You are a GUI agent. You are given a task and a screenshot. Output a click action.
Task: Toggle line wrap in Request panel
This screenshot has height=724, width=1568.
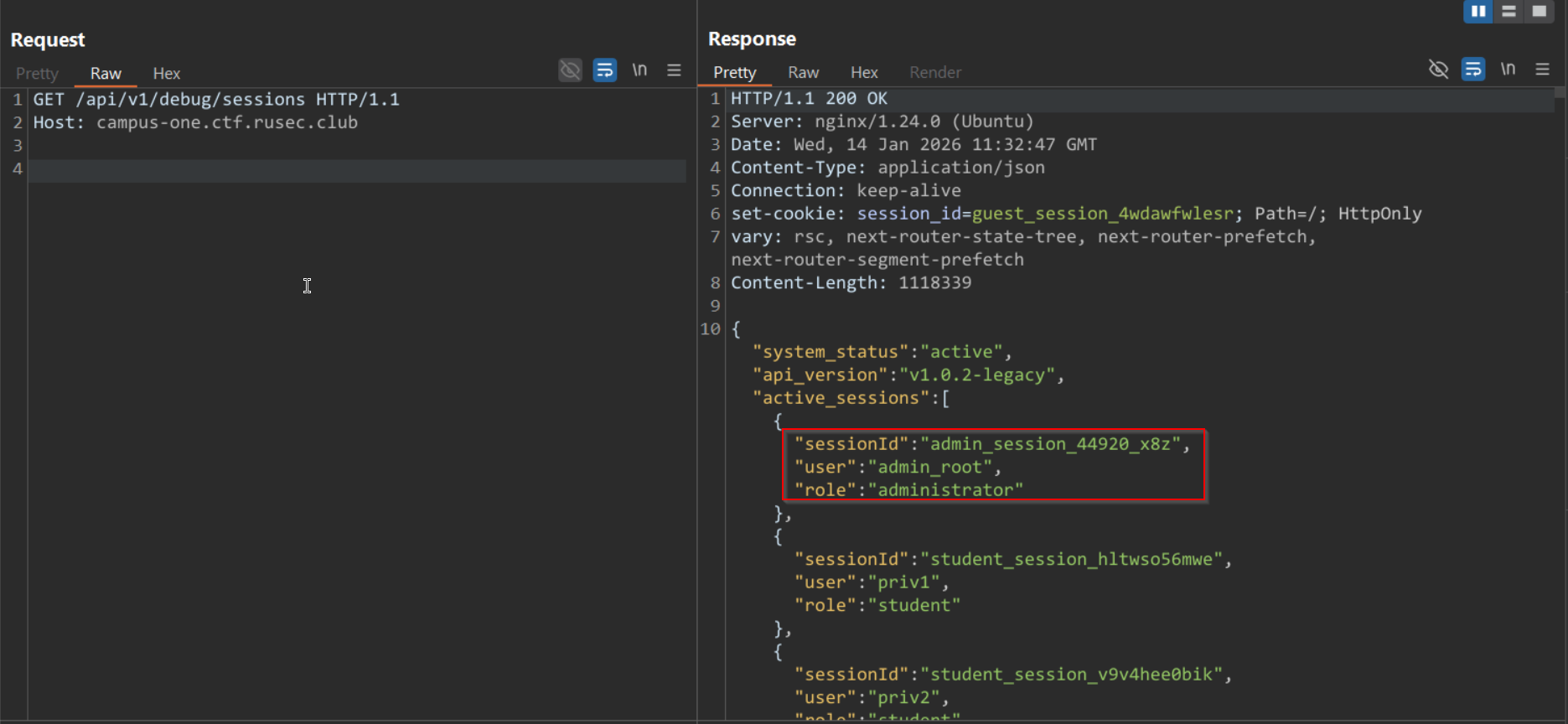click(604, 70)
